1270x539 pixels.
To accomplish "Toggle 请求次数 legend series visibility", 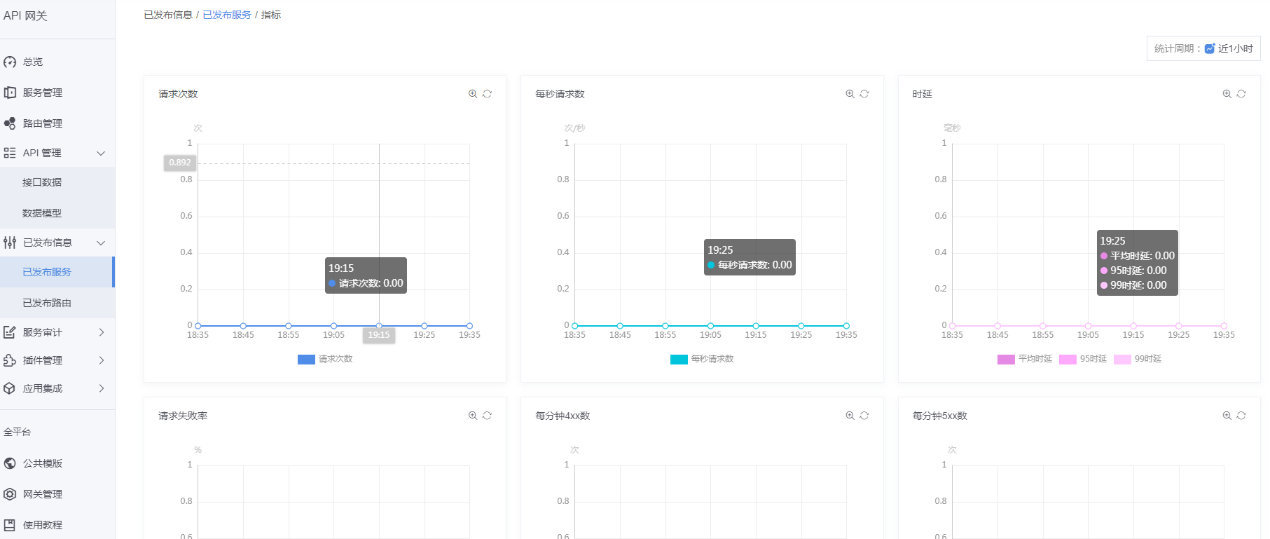I will tap(325, 359).
